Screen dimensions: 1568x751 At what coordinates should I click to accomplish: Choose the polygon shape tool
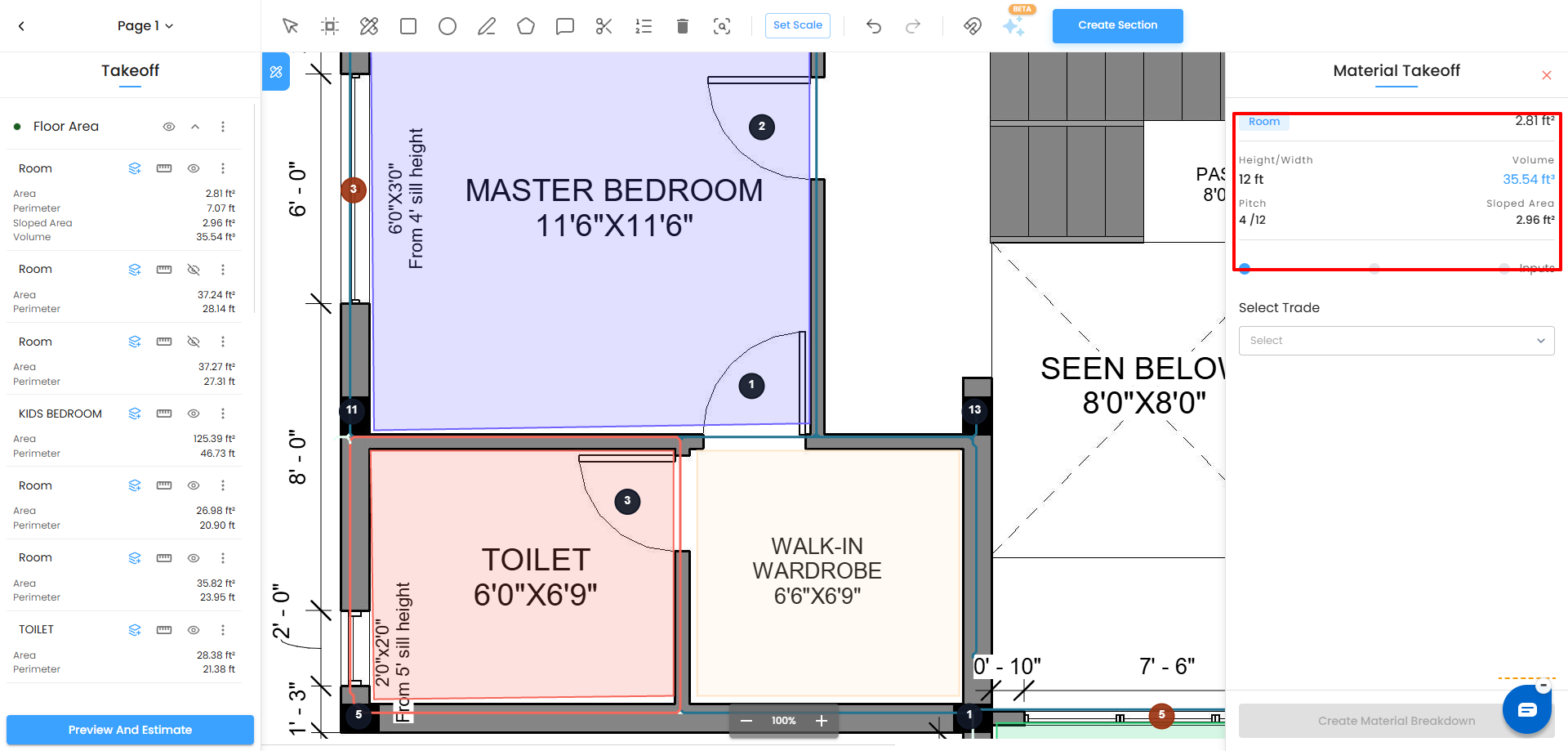point(526,26)
